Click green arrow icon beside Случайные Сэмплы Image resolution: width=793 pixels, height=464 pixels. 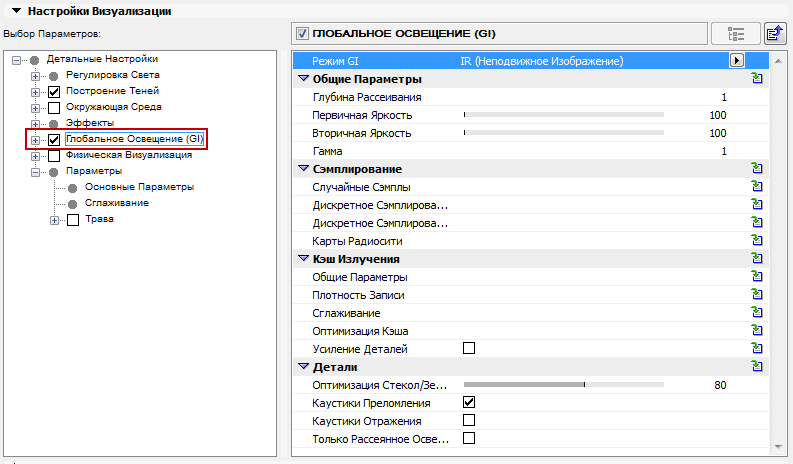[x=757, y=187]
